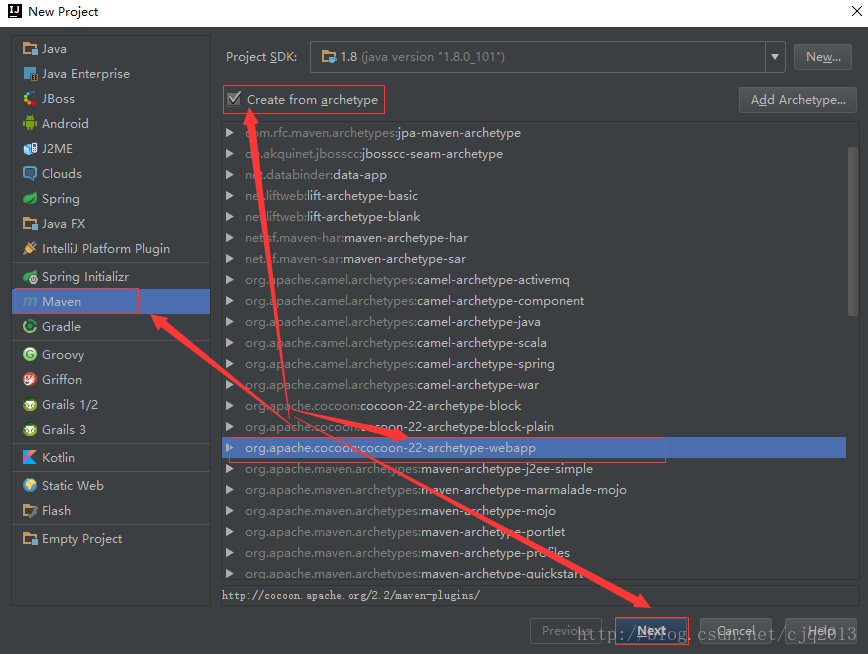This screenshot has height=654, width=868.
Task: Select the Groovy G icon
Action: 30,354
